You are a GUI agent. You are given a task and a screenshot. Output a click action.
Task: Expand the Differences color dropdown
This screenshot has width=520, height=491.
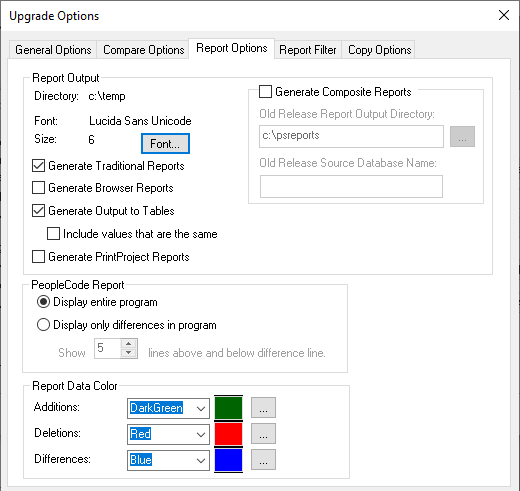click(201, 460)
